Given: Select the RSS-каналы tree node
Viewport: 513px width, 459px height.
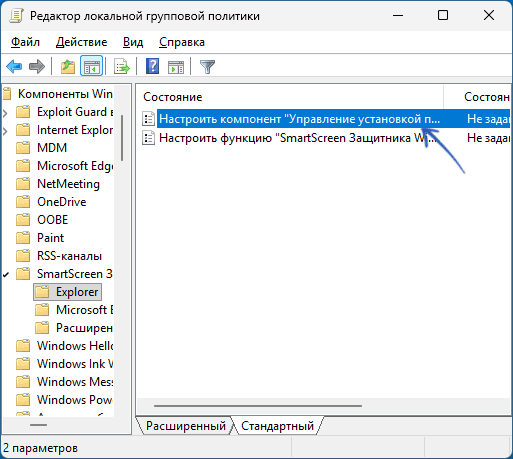Looking at the screenshot, I should [x=69, y=256].
